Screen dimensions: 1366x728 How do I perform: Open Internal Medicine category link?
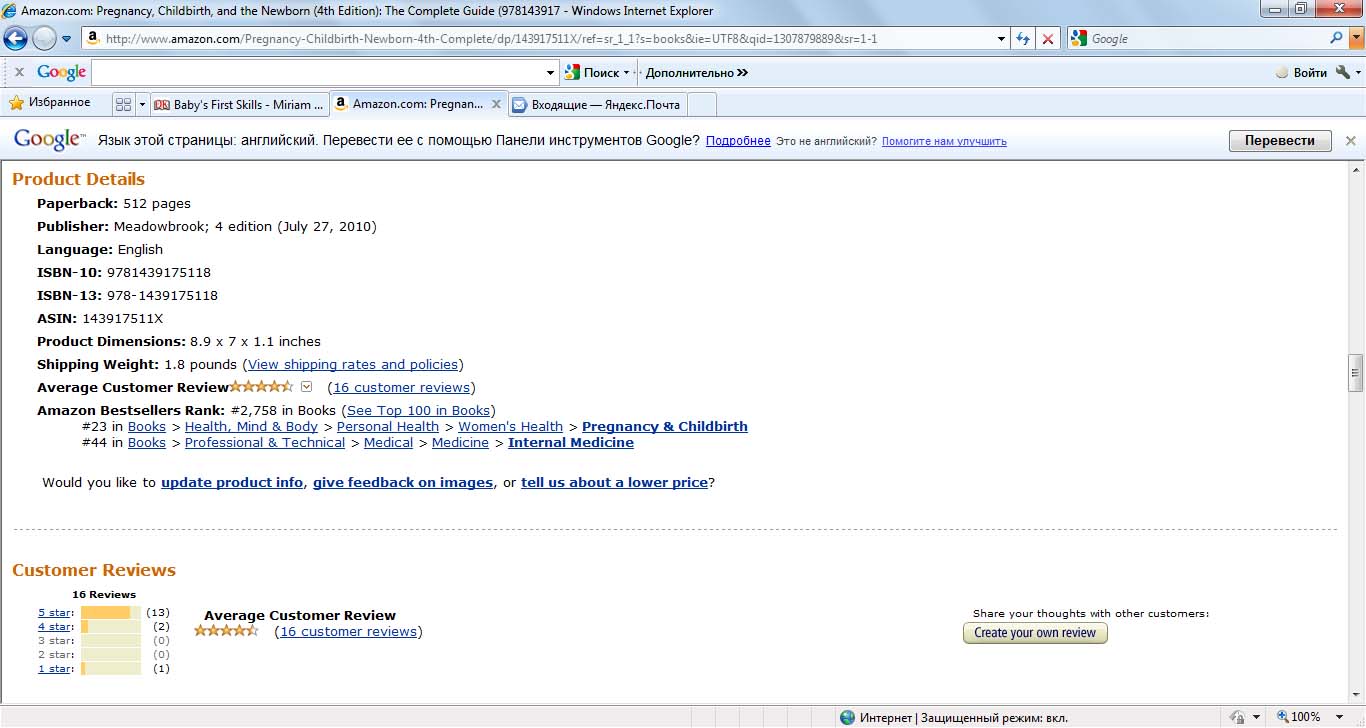[x=571, y=443]
